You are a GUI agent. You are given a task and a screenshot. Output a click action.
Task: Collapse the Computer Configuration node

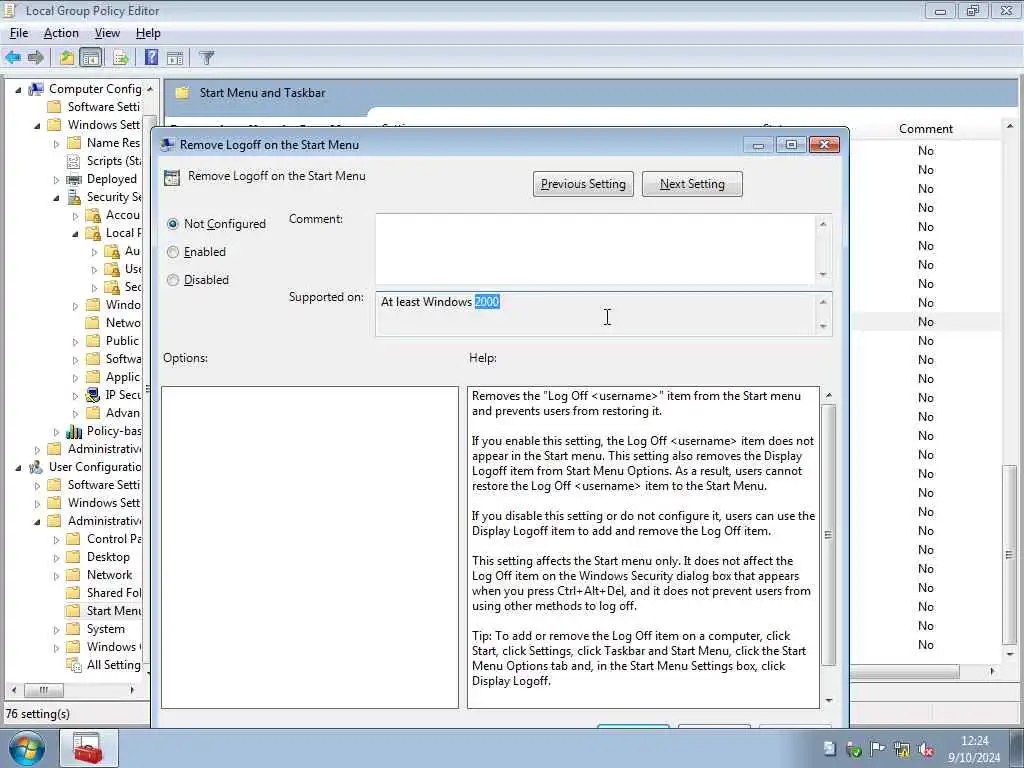[18, 89]
